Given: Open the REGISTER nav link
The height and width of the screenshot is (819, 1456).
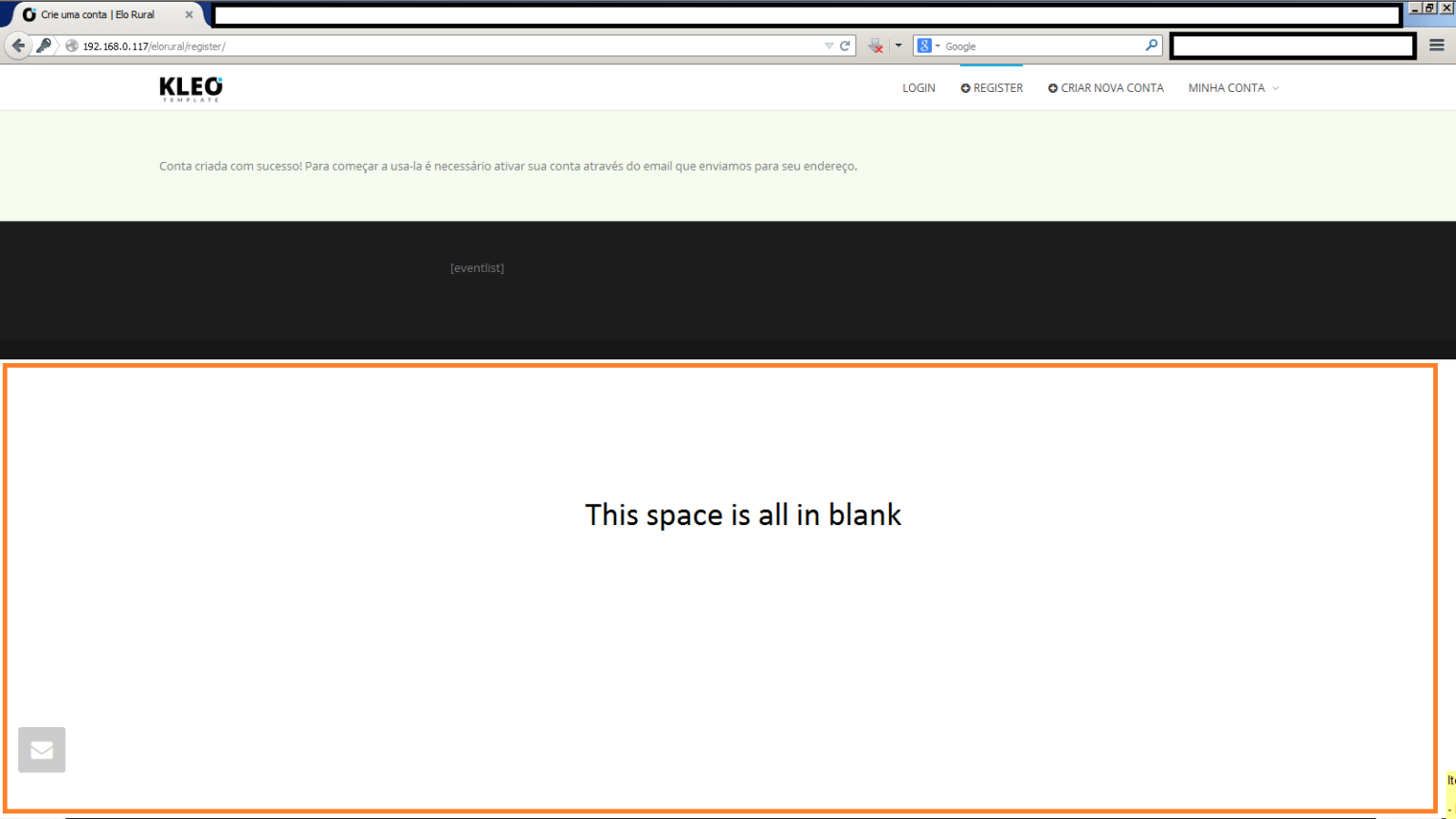Looking at the screenshot, I should 992,88.
